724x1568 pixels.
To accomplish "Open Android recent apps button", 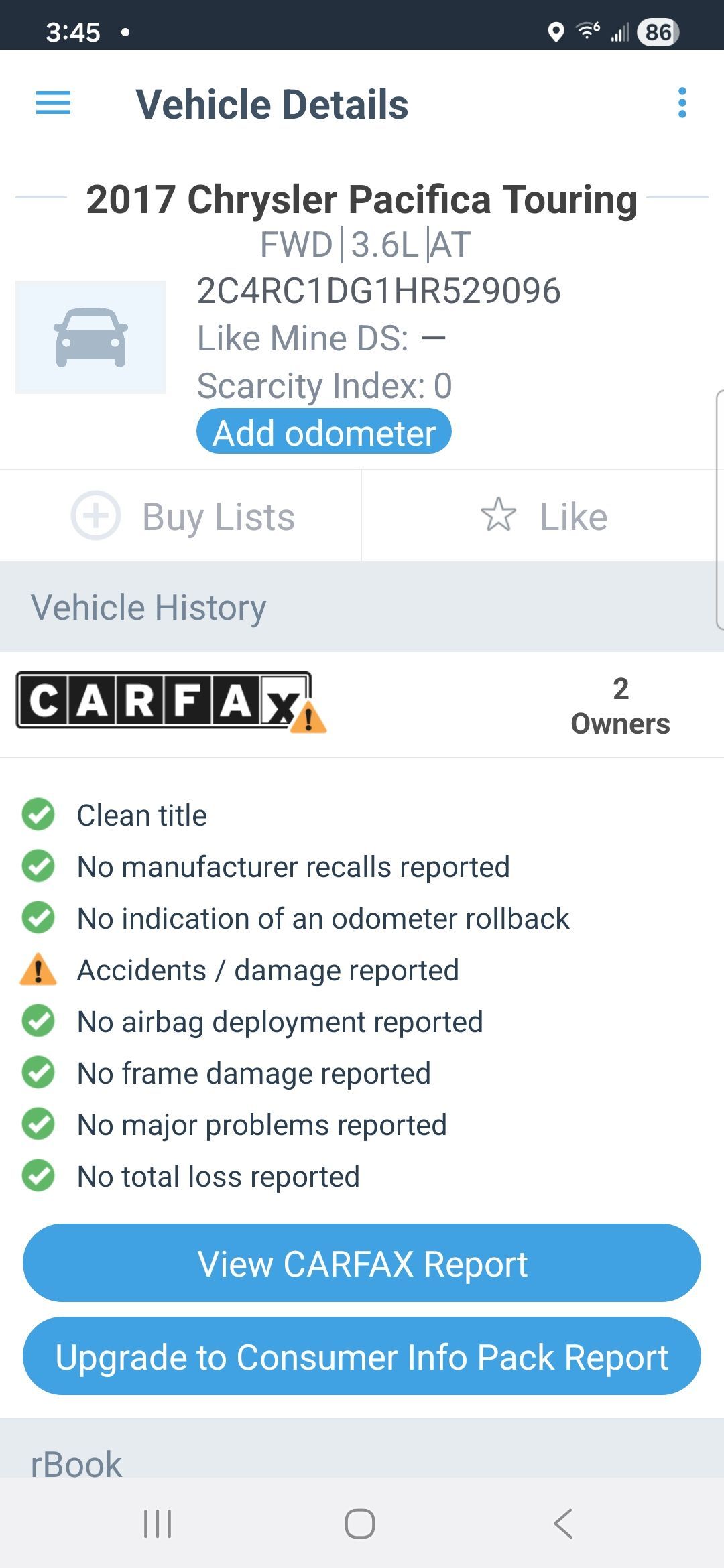I will pos(158,1524).
